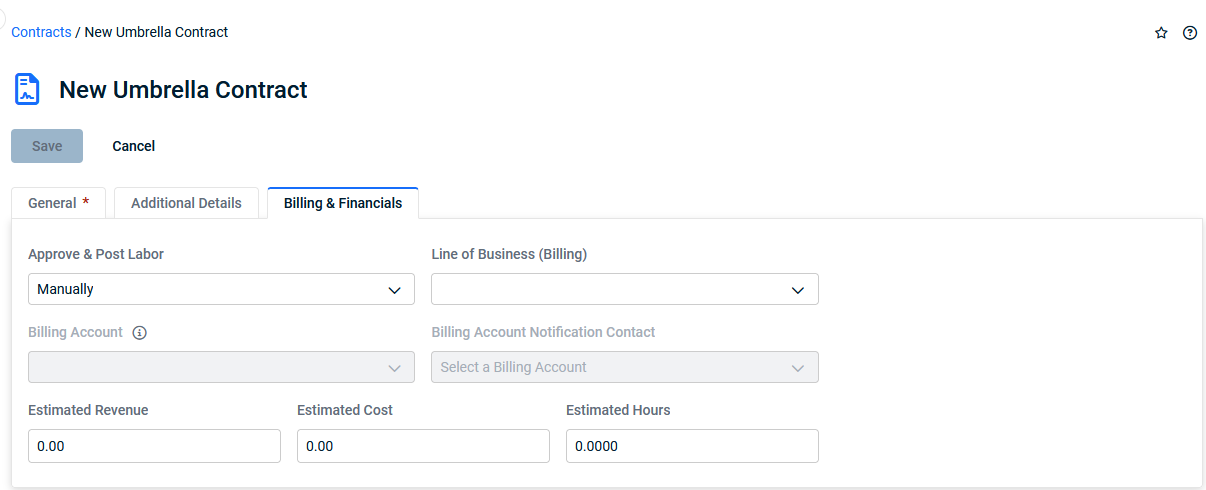Screen dimensions: 1206x490
Task: Click the Billing Account Notification Contact label
Action: [543, 332]
